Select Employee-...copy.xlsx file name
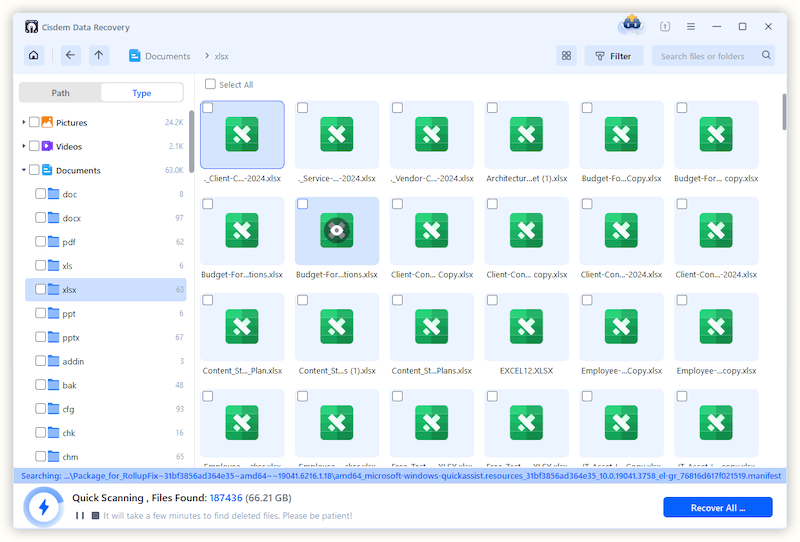800x542 pixels. coord(716,371)
